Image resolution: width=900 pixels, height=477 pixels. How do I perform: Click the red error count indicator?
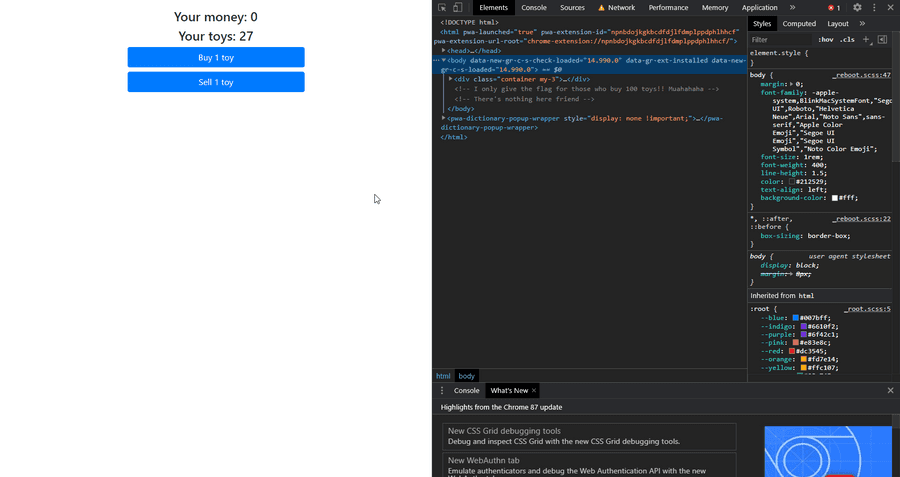834,7
